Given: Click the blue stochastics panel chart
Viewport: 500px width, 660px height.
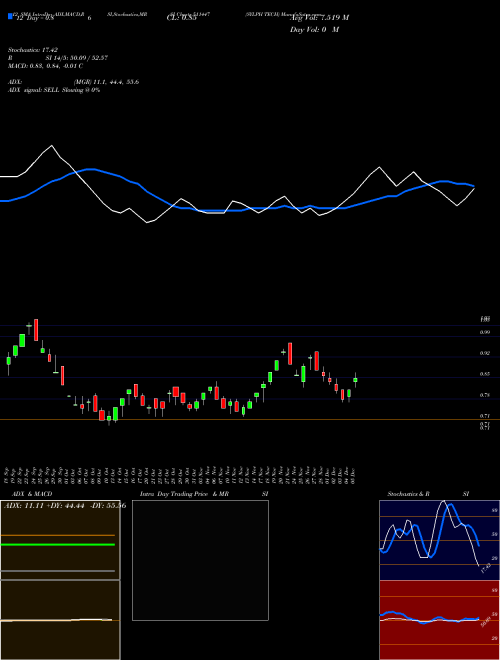Looking at the screenshot, I should pyautogui.click(x=439, y=540).
